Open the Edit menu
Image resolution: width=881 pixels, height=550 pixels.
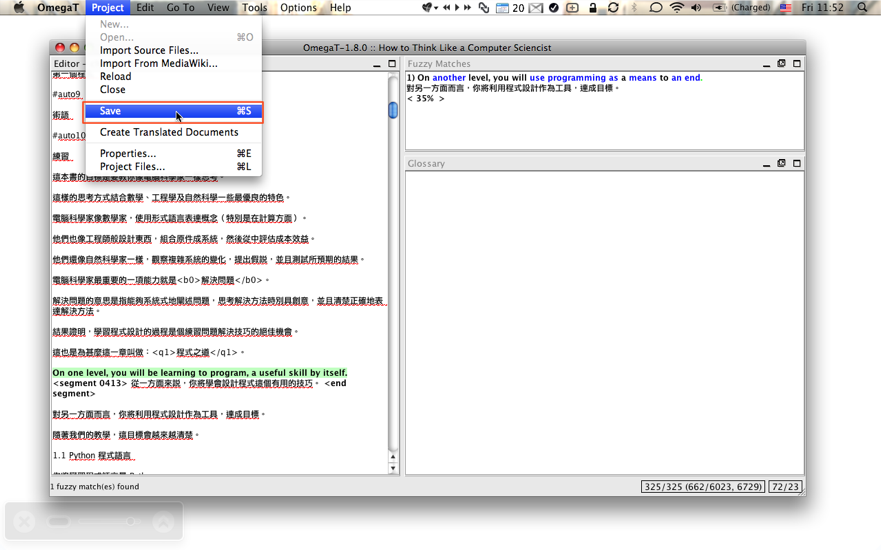coord(145,7)
